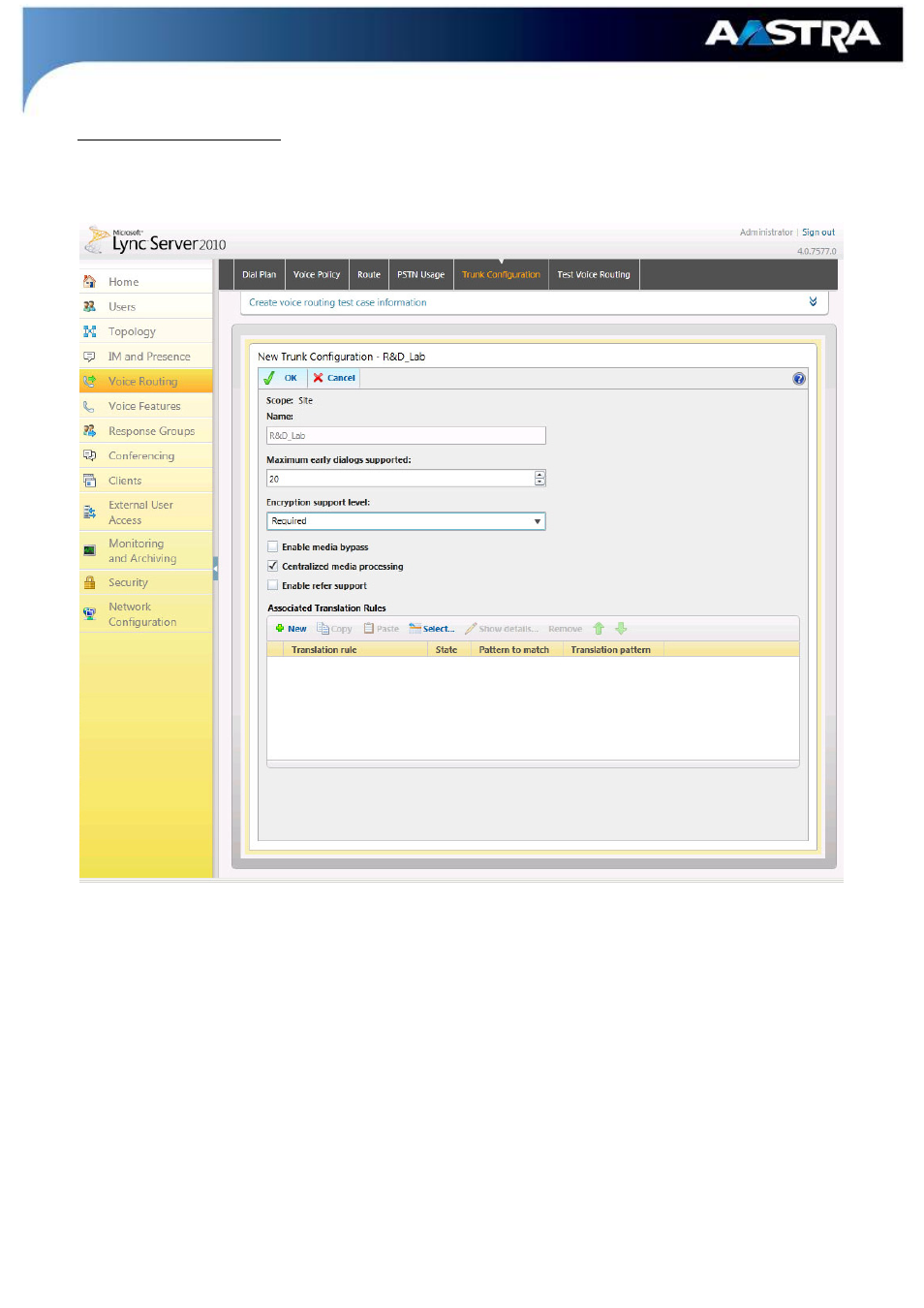924x1308 pixels.
Task: Click the Users sidebar icon
Action: pyautogui.click(x=89, y=306)
